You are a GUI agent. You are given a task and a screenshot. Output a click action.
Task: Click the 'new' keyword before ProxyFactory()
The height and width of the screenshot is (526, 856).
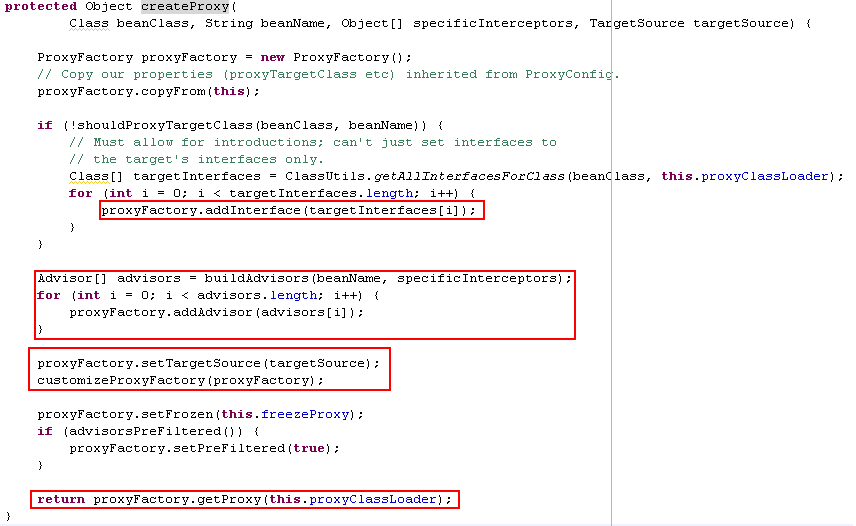point(272,57)
